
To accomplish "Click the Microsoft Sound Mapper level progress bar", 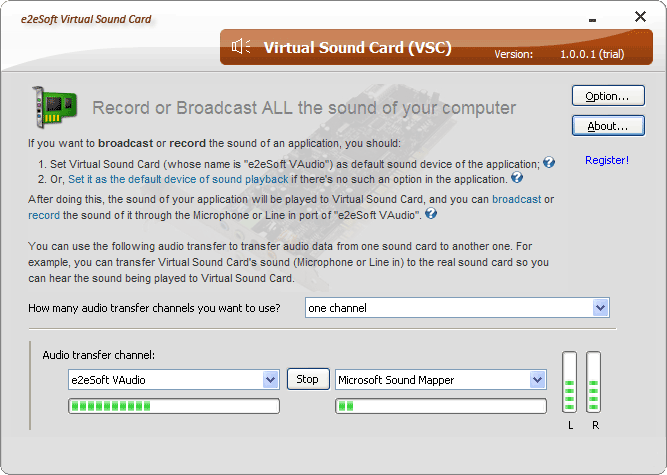I will click(441, 406).
